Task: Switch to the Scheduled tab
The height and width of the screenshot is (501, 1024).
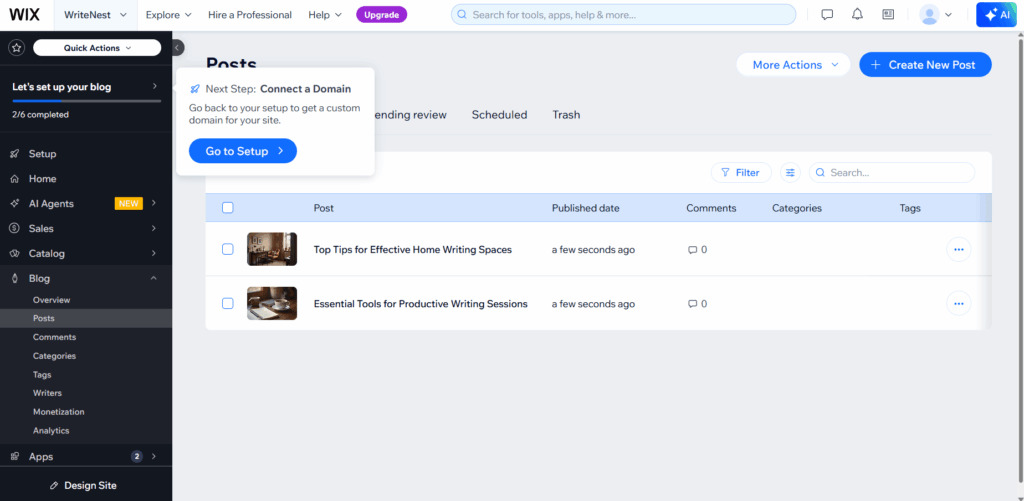Action: pyautogui.click(x=499, y=115)
